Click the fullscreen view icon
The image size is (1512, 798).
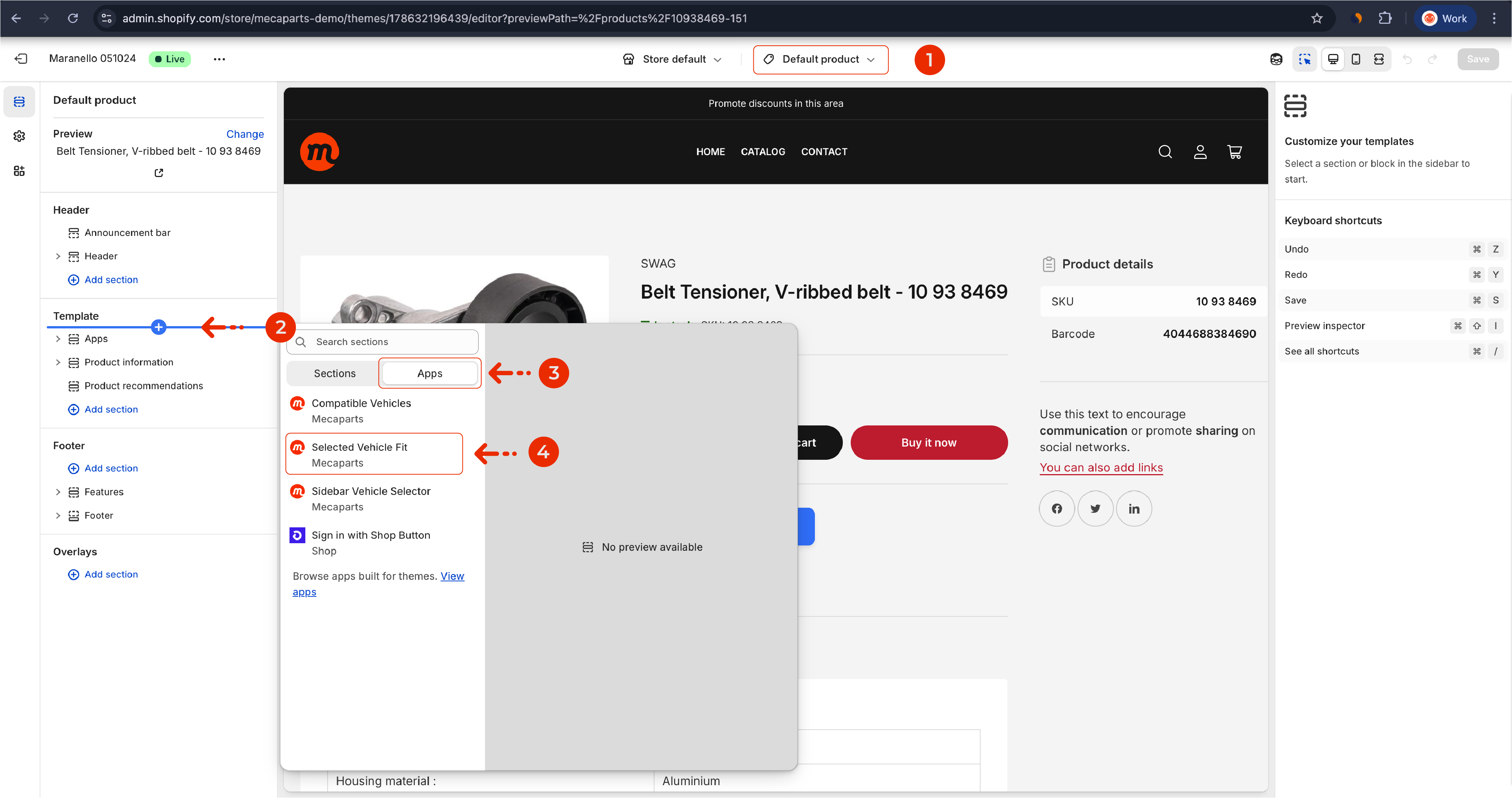coord(1379,59)
